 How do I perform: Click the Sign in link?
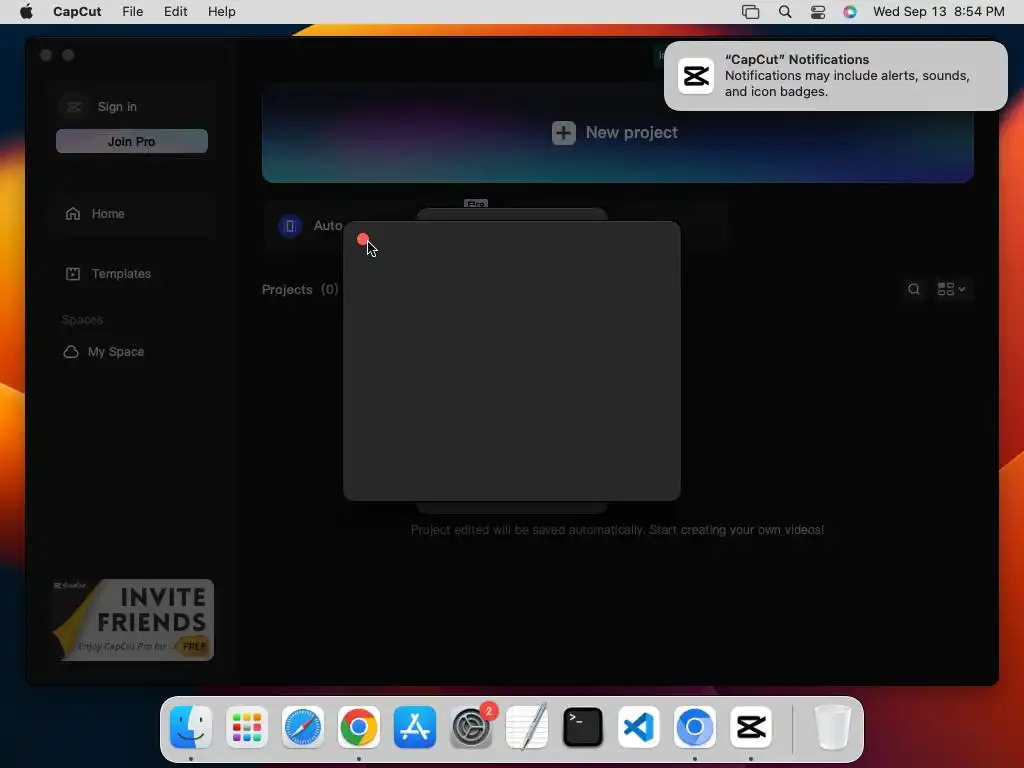118,106
